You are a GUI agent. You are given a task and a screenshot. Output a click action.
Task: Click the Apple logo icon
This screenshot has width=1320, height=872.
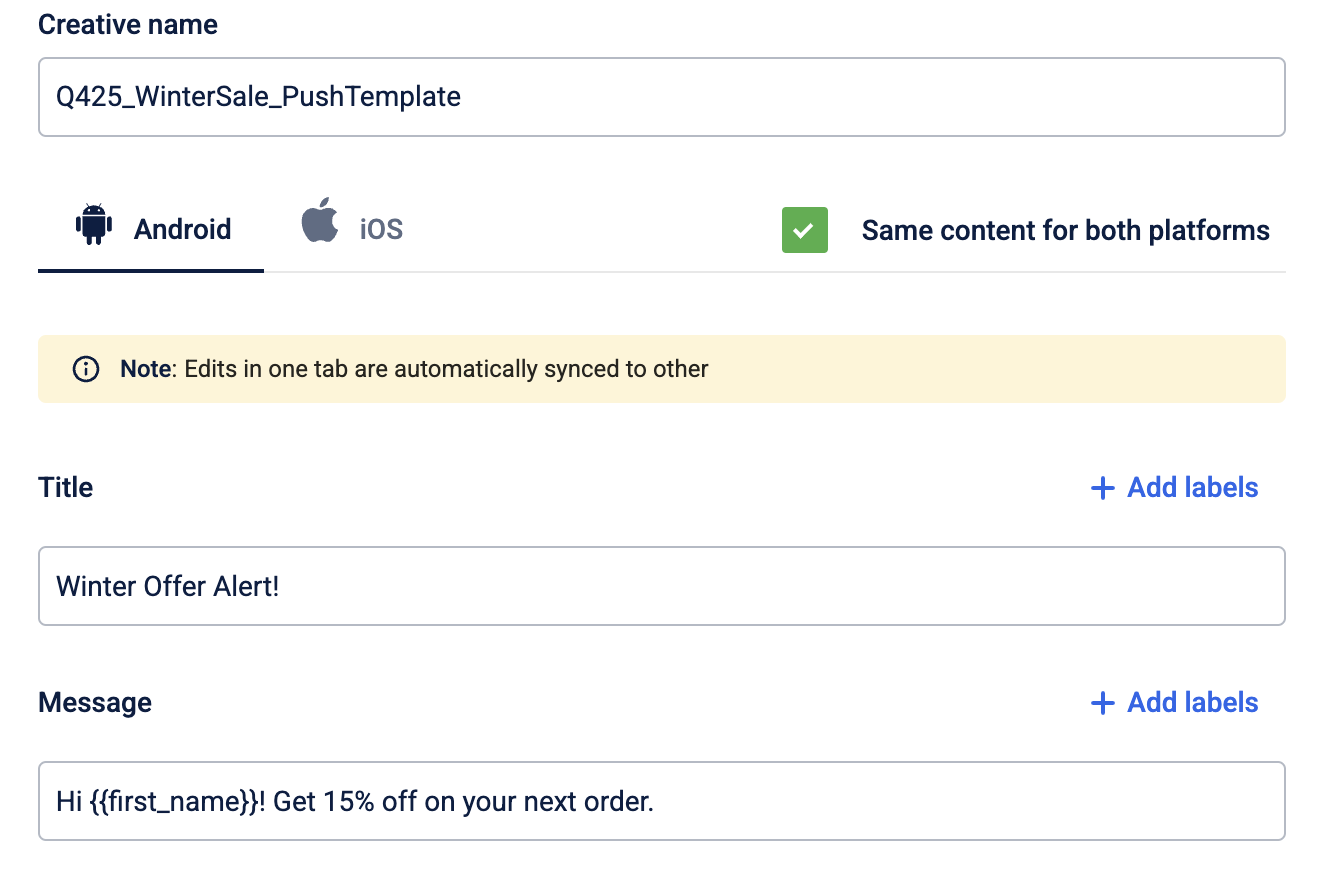(x=320, y=221)
